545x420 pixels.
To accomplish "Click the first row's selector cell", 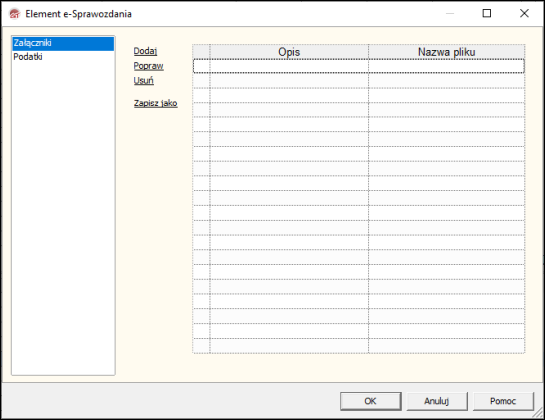I will pos(202,66).
